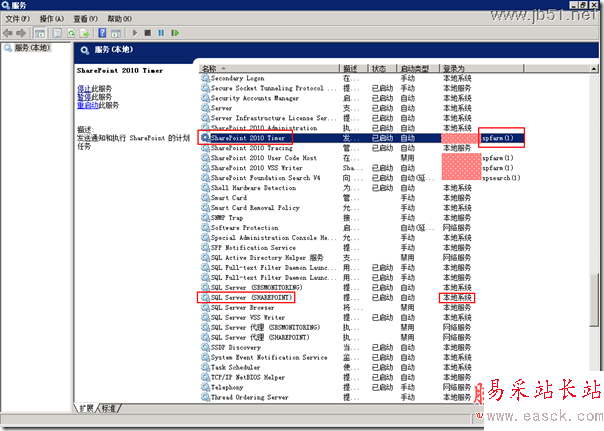
Task: Sort by the 名称 column header
Action: click(x=269, y=69)
